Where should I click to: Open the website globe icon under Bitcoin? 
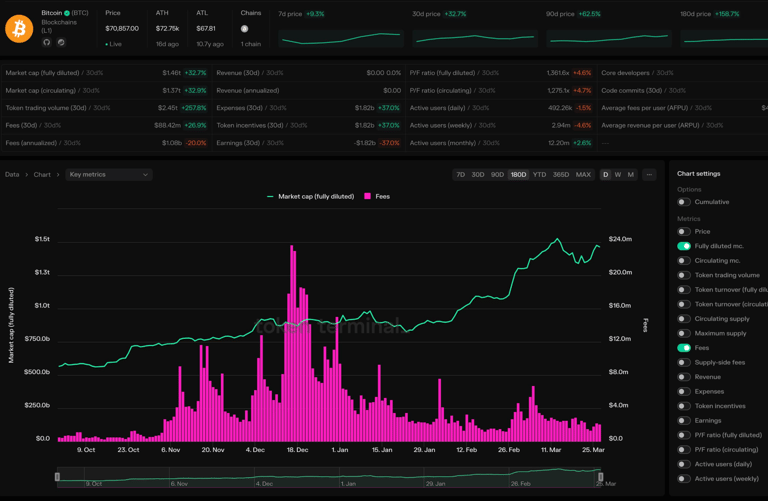[x=61, y=42]
